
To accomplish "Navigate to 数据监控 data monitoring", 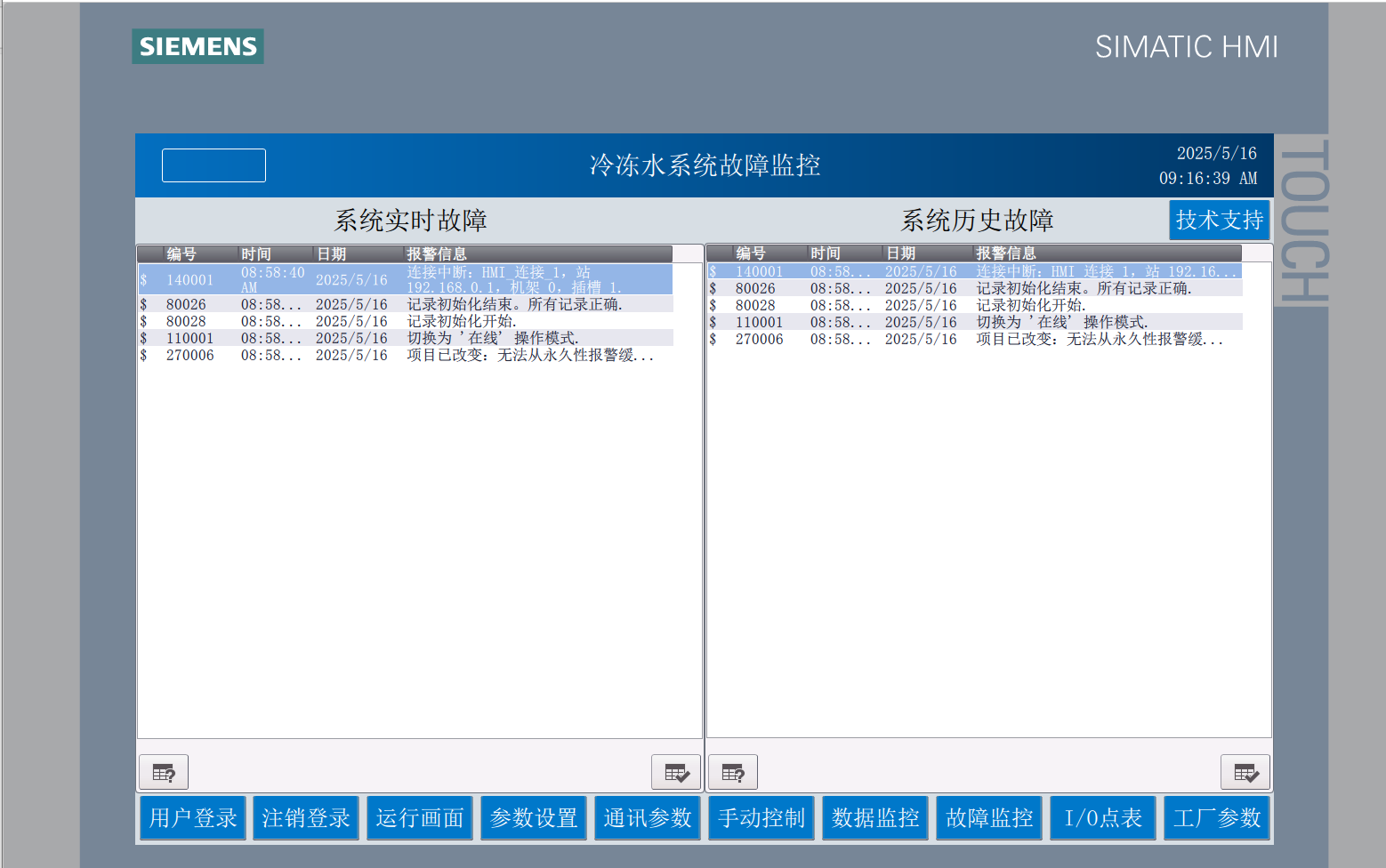I will 875,817.
